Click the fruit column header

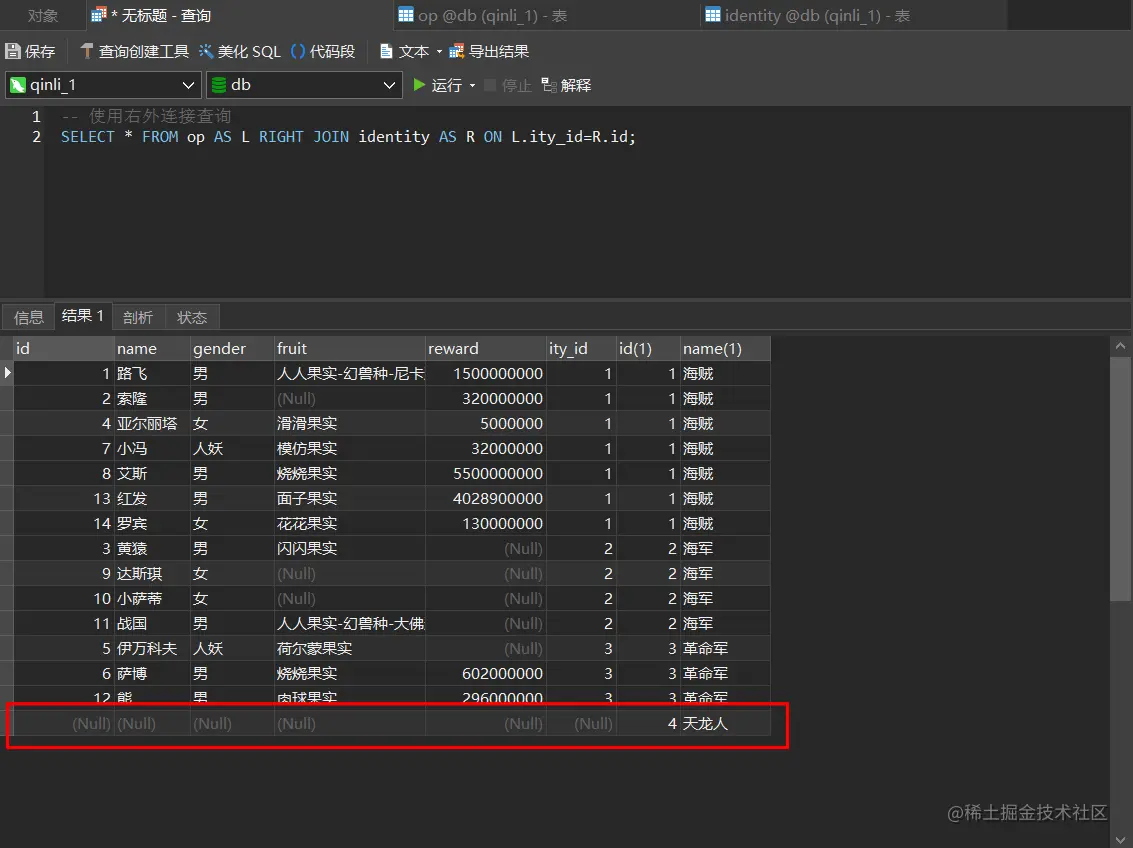click(x=350, y=348)
